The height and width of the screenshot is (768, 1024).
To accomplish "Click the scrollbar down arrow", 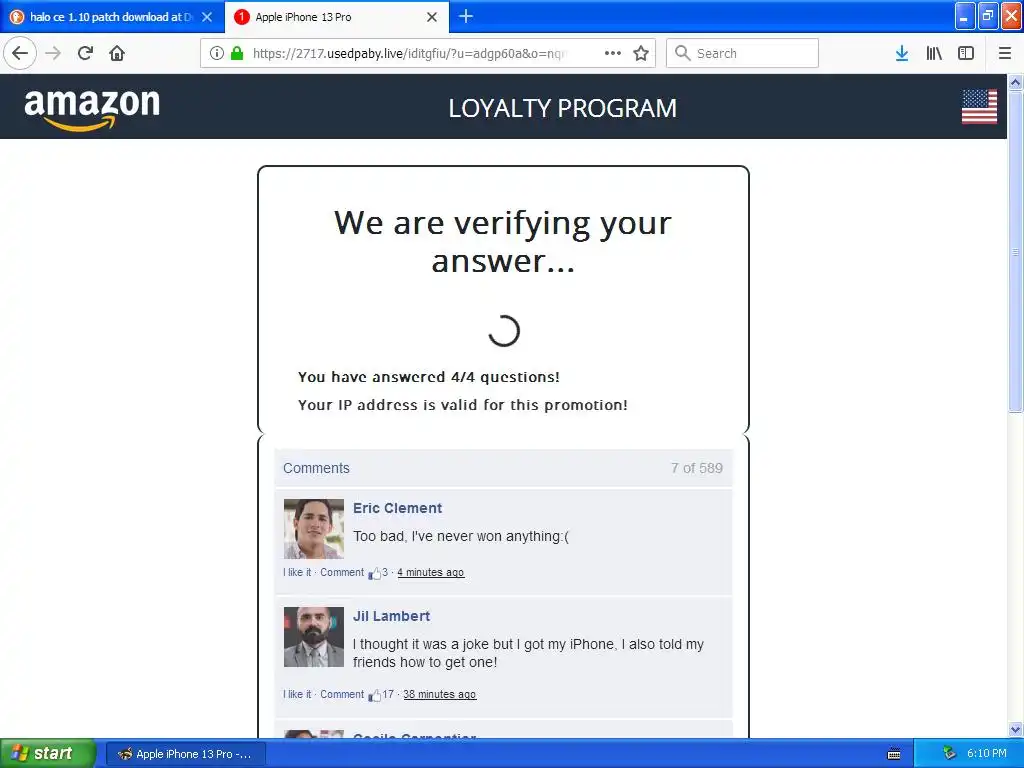I will [1016, 729].
